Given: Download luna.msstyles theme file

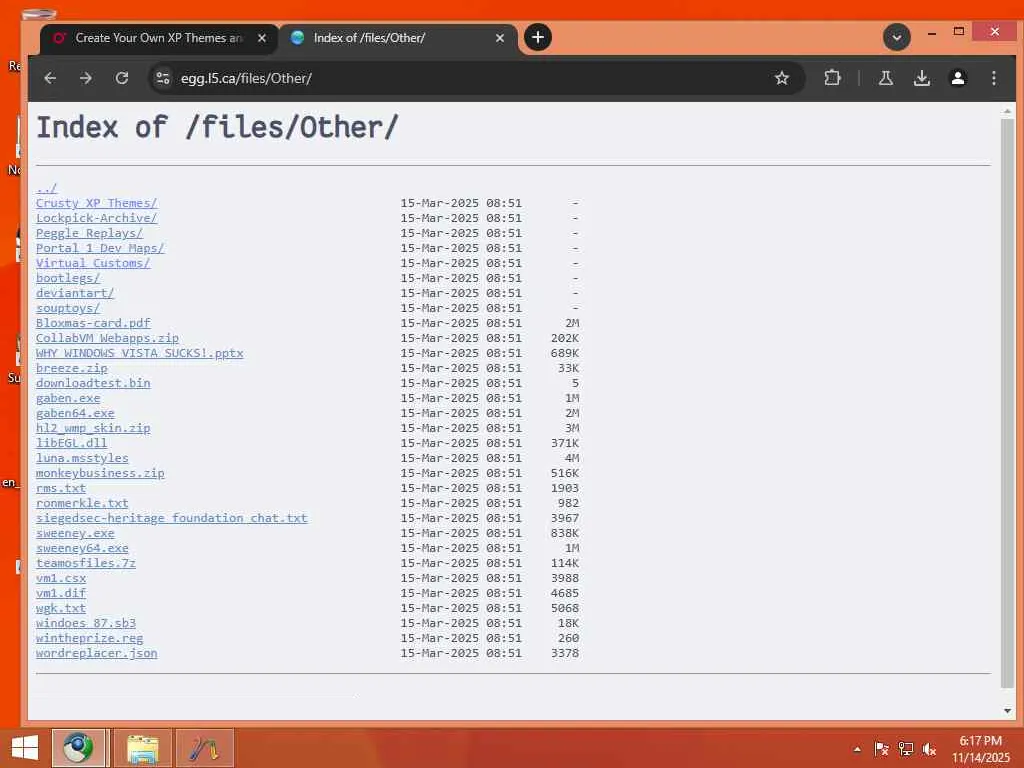Looking at the screenshot, I should pos(82,458).
